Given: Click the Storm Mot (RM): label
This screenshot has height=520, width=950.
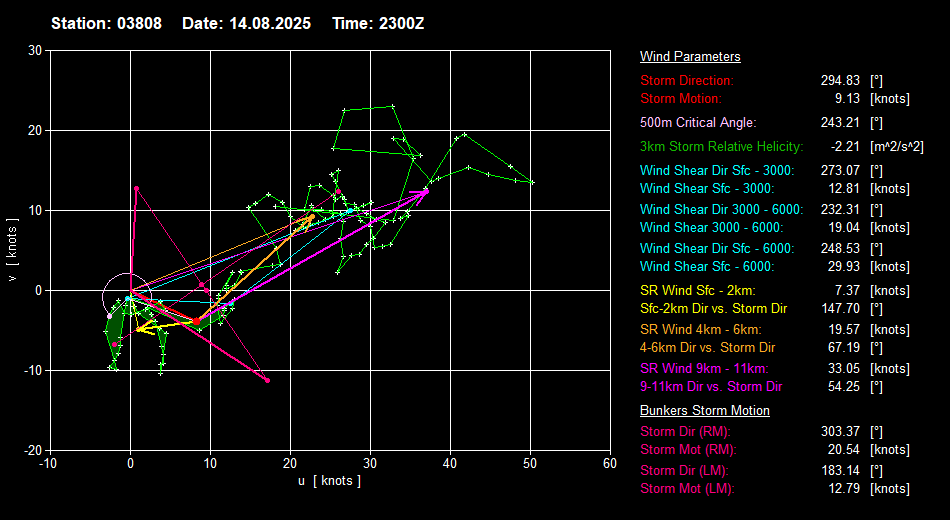Looking at the screenshot, I should (x=688, y=450).
